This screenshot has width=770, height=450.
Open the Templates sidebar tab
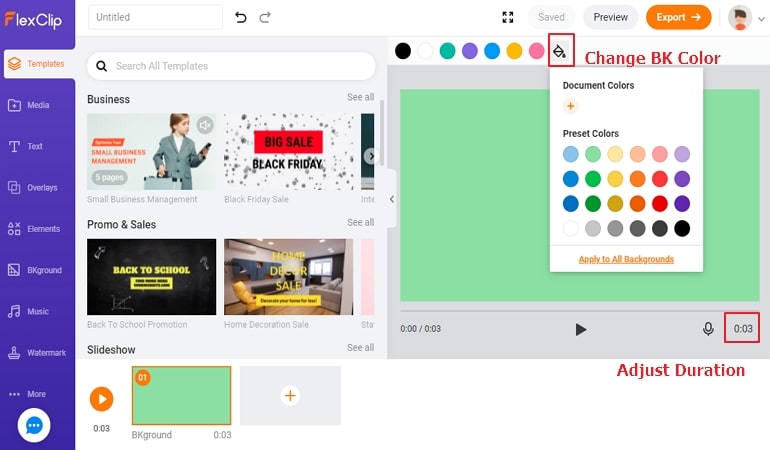39,64
